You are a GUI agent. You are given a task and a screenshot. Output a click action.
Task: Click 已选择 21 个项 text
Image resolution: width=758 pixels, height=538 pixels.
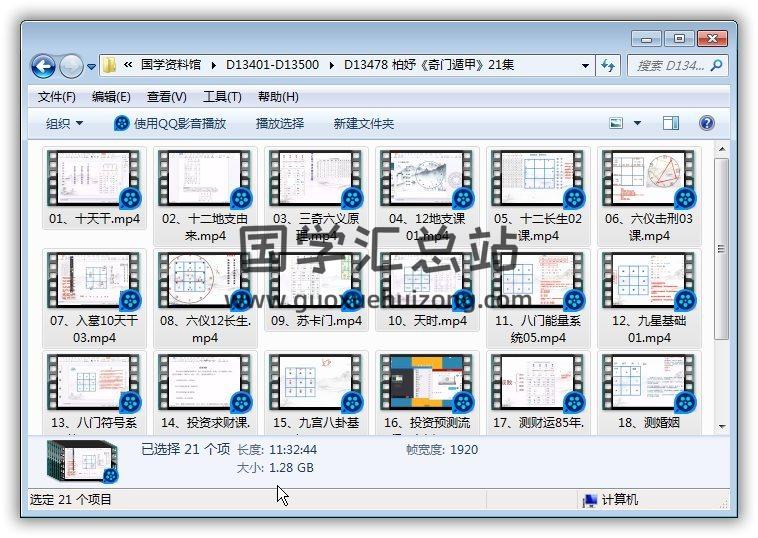click(186, 449)
